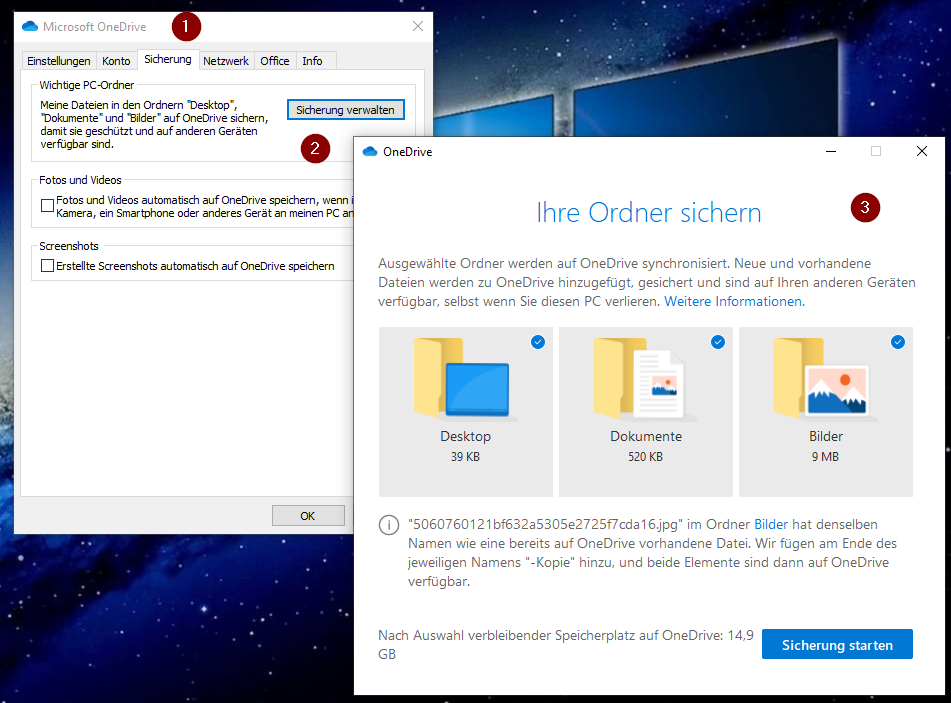Click the Microsoft OneDrive cloud icon in settings titlebar

click(30, 27)
